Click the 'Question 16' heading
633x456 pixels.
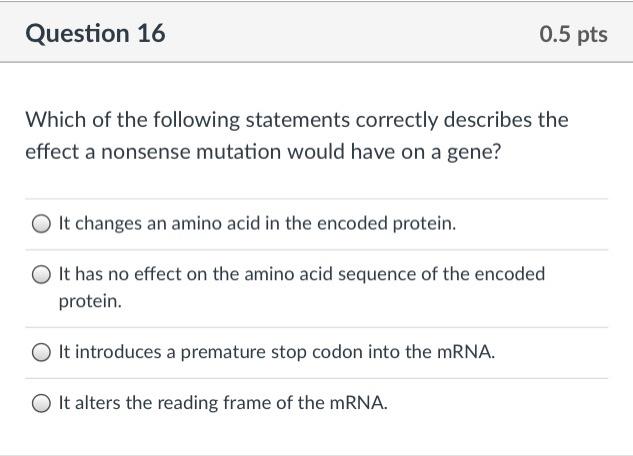coord(95,34)
